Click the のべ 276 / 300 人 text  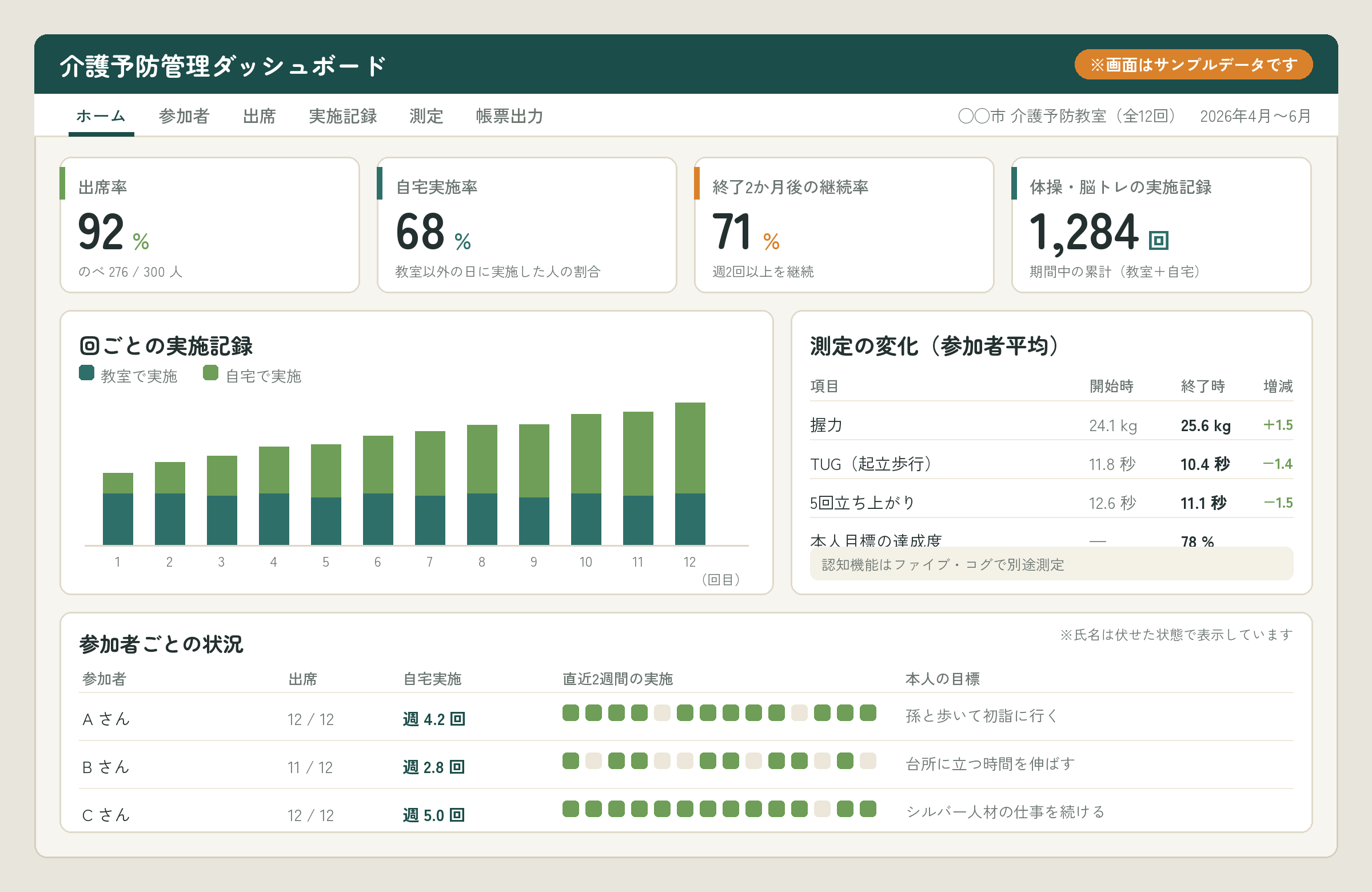130,272
